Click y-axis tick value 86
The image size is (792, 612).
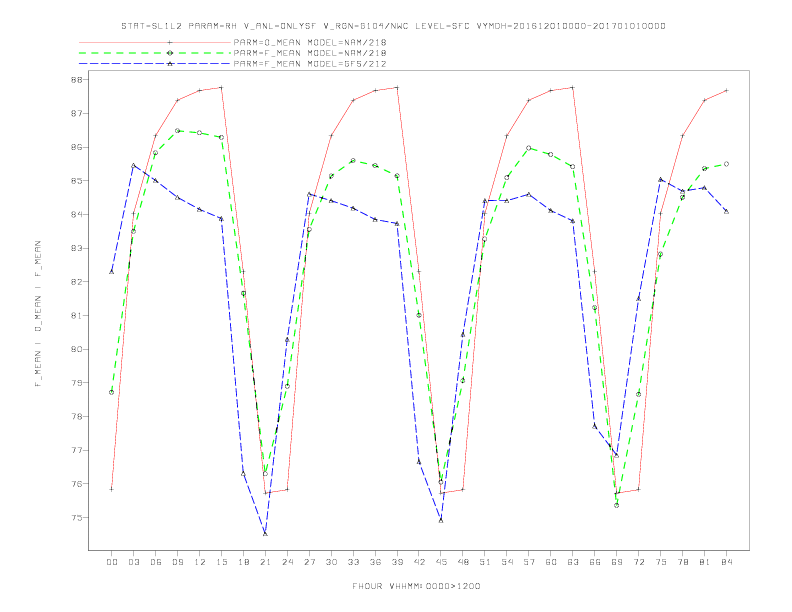[x=78, y=147]
